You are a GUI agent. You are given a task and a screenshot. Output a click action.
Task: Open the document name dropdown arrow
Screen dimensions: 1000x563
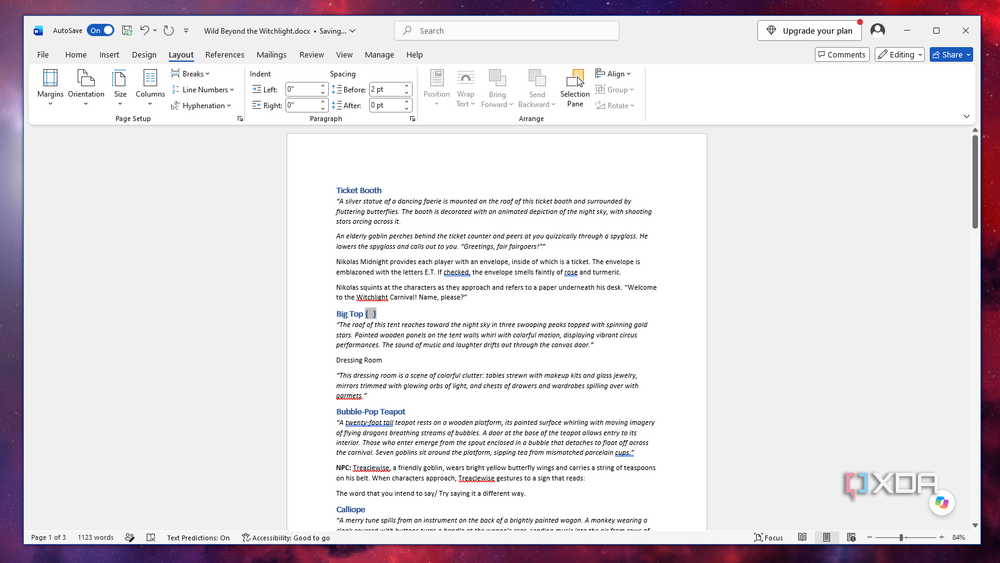[x=352, y=31]
